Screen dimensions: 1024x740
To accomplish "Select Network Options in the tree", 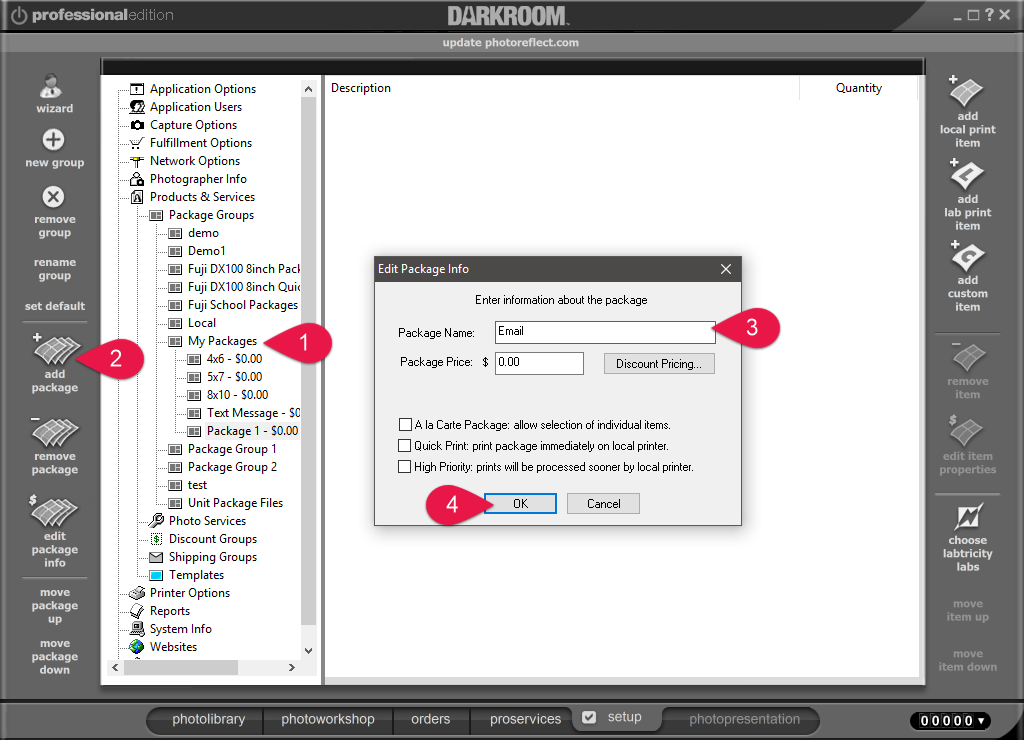I will point(195,161).
